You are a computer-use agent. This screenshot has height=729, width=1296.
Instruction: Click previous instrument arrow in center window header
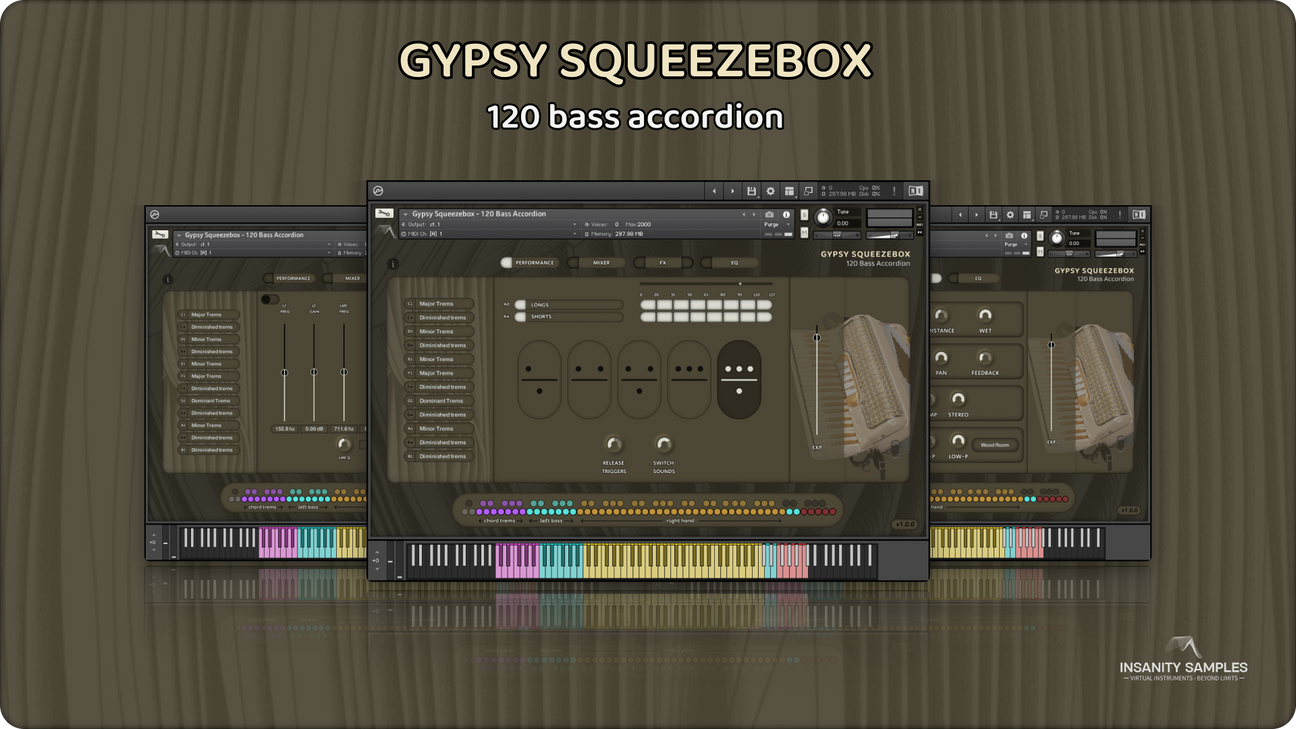coord(714,191)
